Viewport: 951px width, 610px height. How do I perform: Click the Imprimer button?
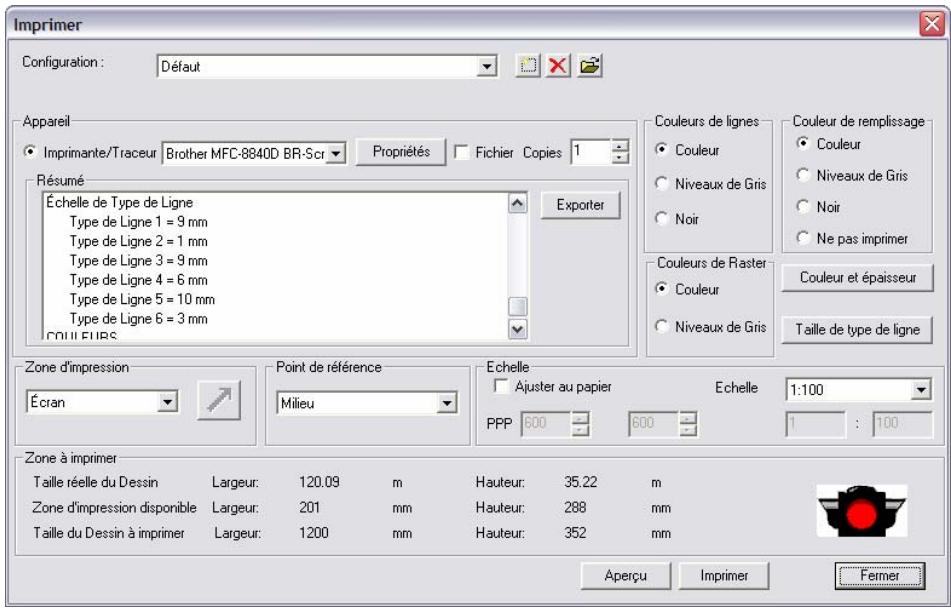(724, 575)
